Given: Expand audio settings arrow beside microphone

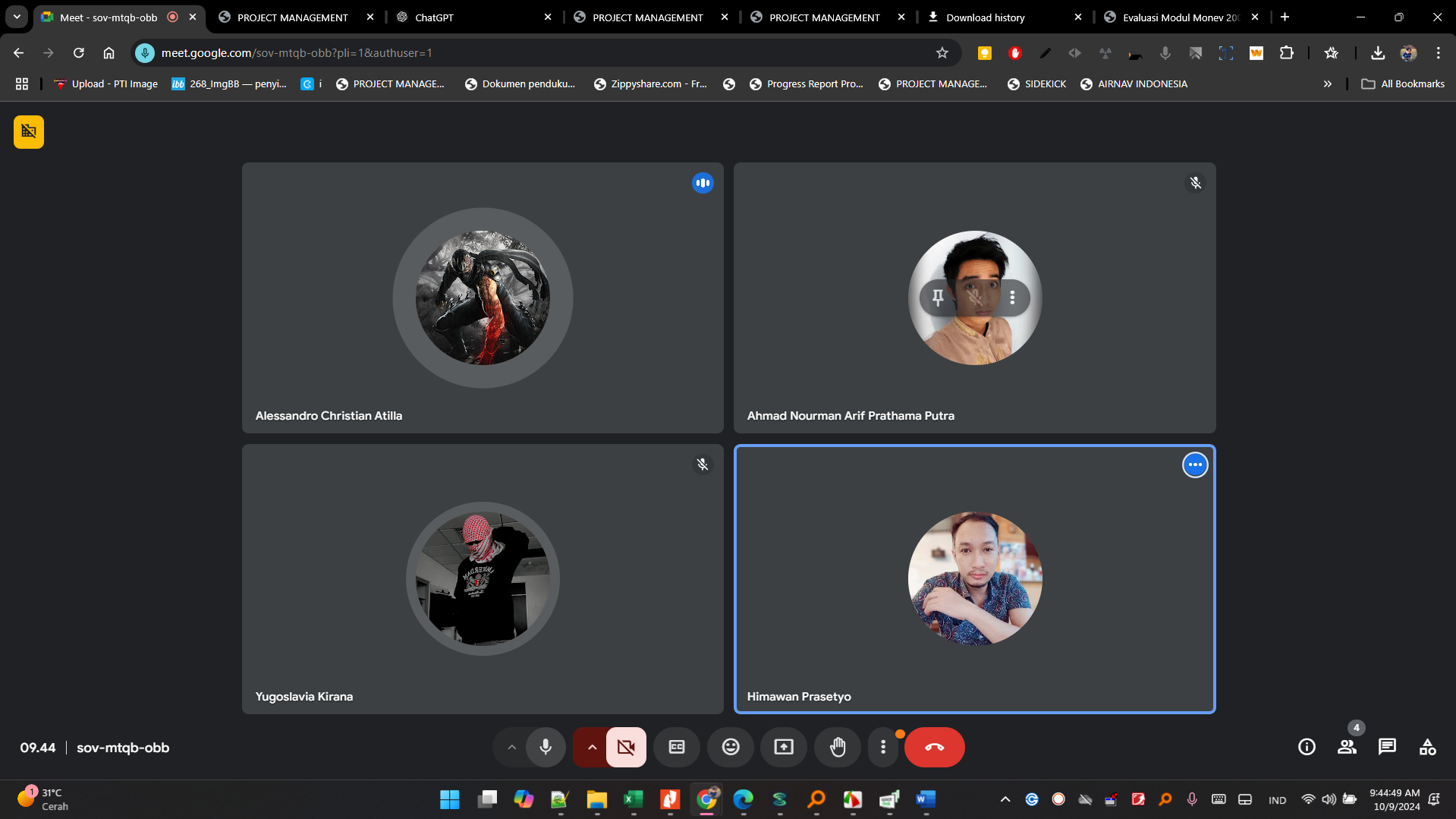Looking at the screenshot, I should tap(512, 747).
